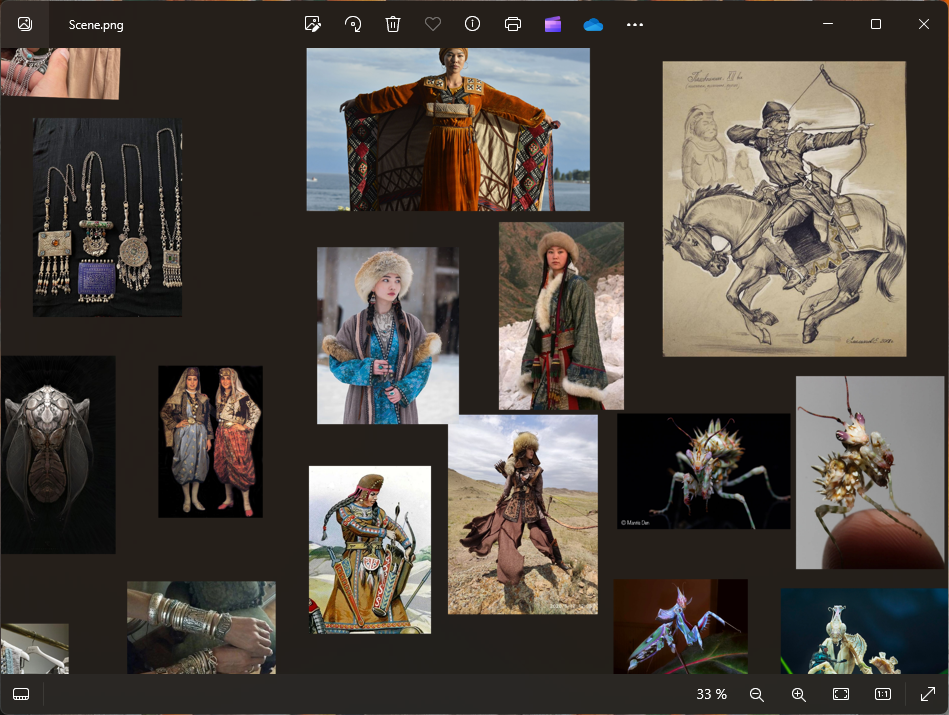
Task: Fit the image to the window
Action: pyautogui.click(x=840, y=694)
